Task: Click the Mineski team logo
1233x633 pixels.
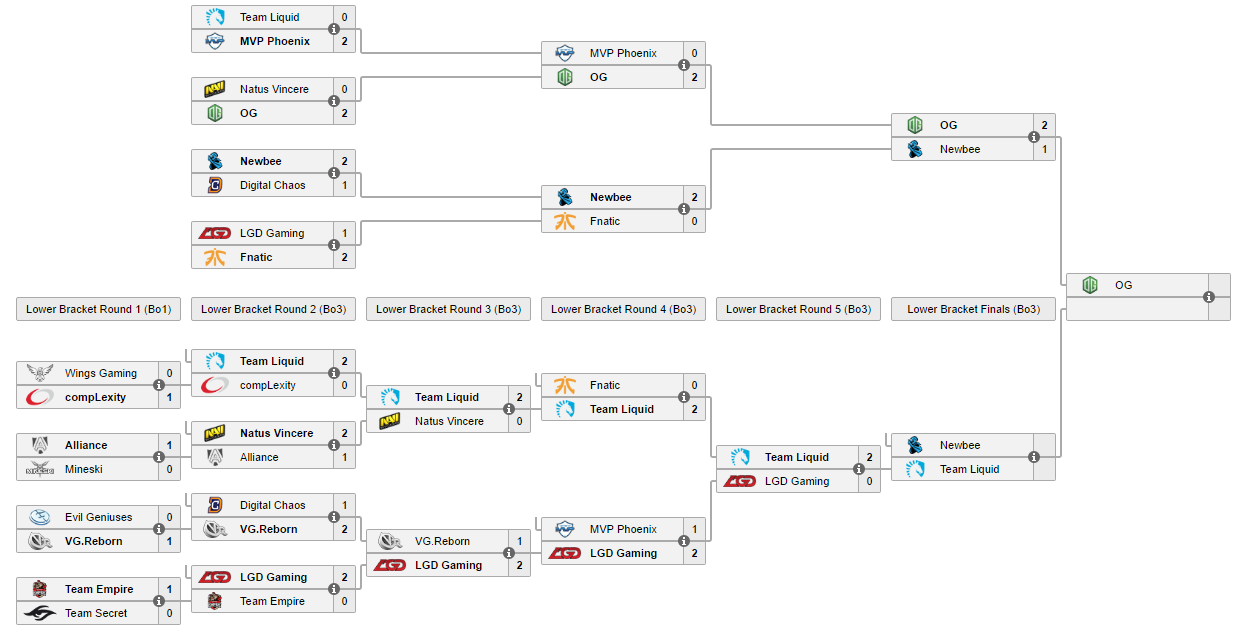Action: click(40, 469)
